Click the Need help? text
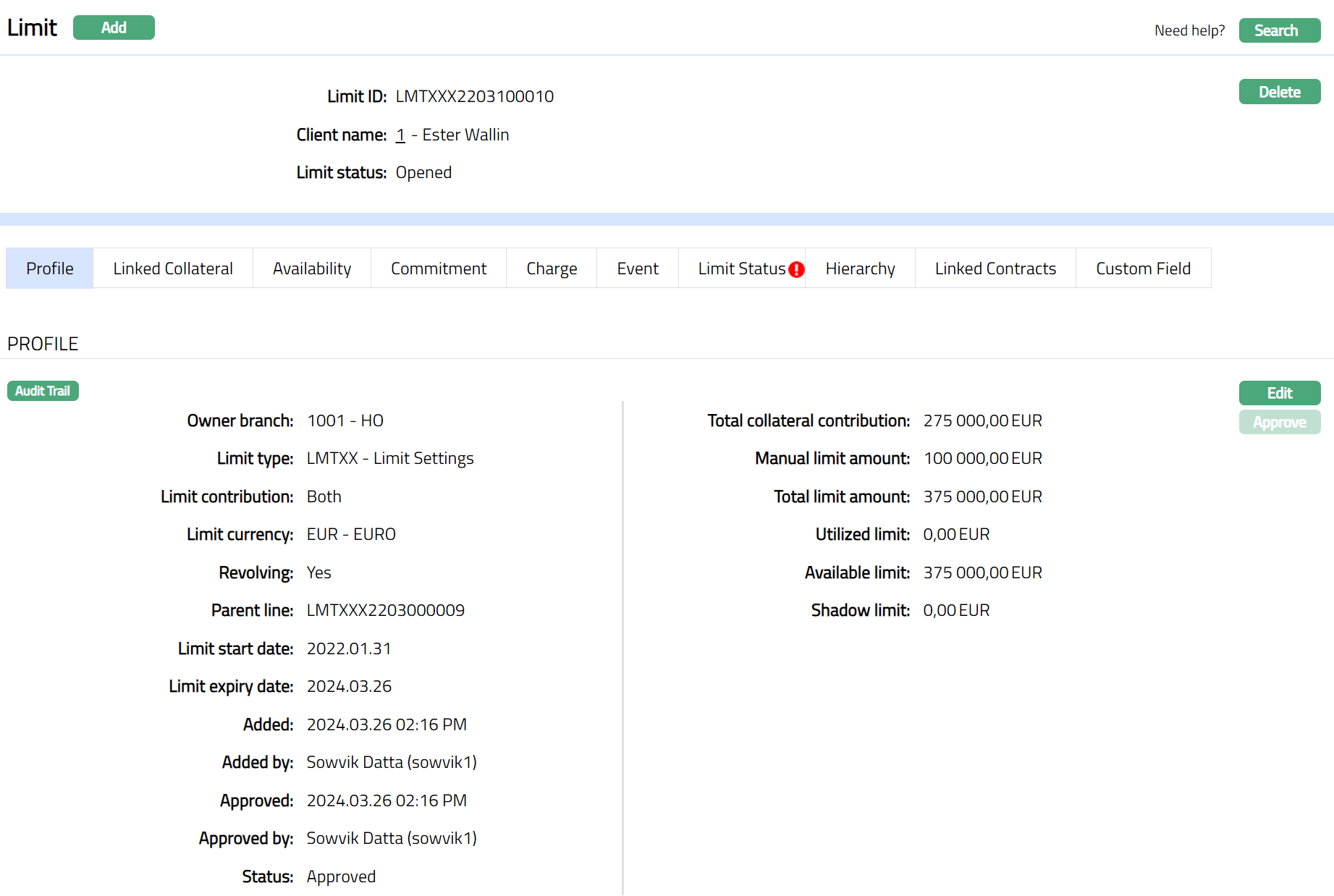This screenshot has height=896, width=1334. click(1189, 30)
